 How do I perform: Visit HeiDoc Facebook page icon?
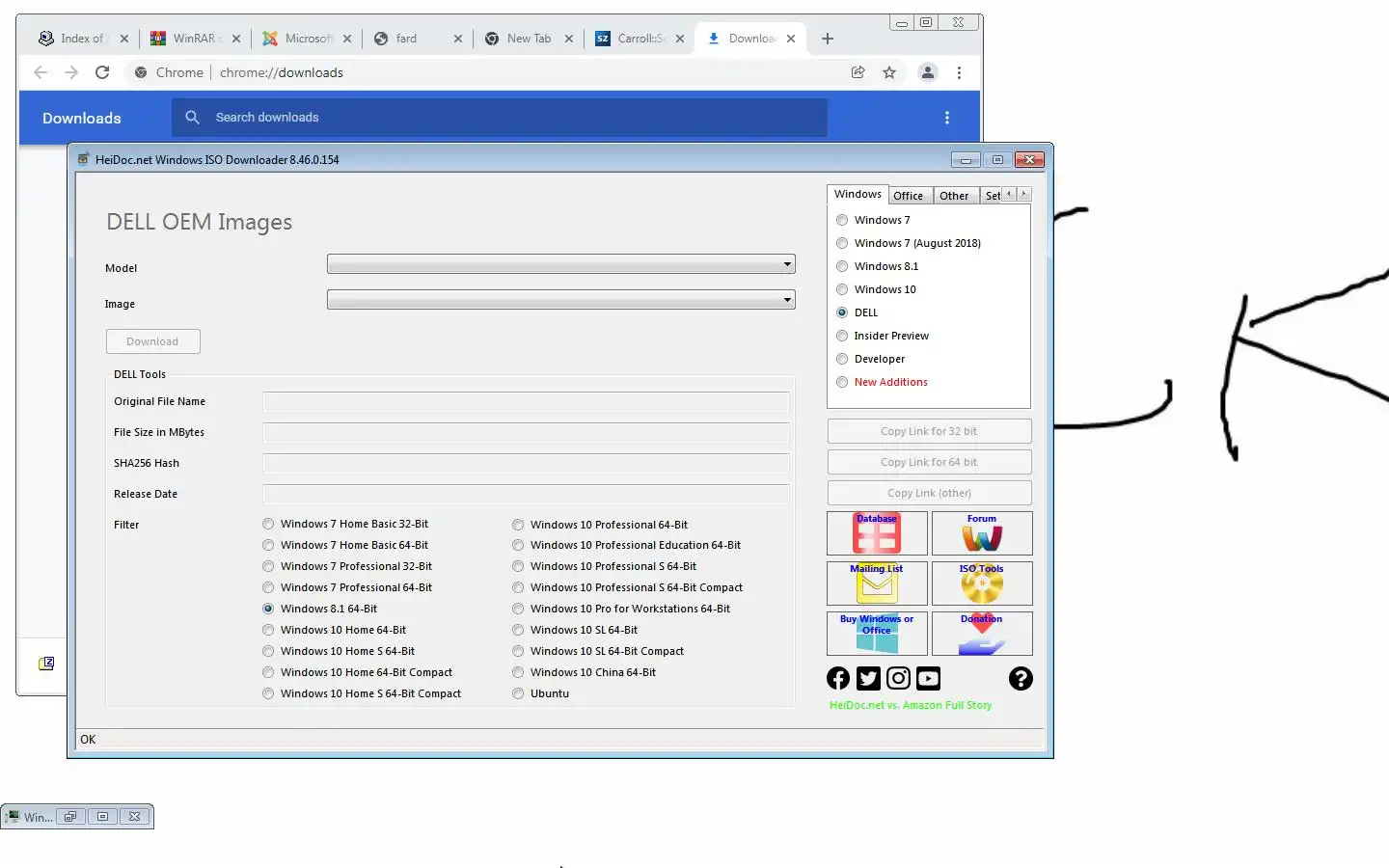point(838,678)
